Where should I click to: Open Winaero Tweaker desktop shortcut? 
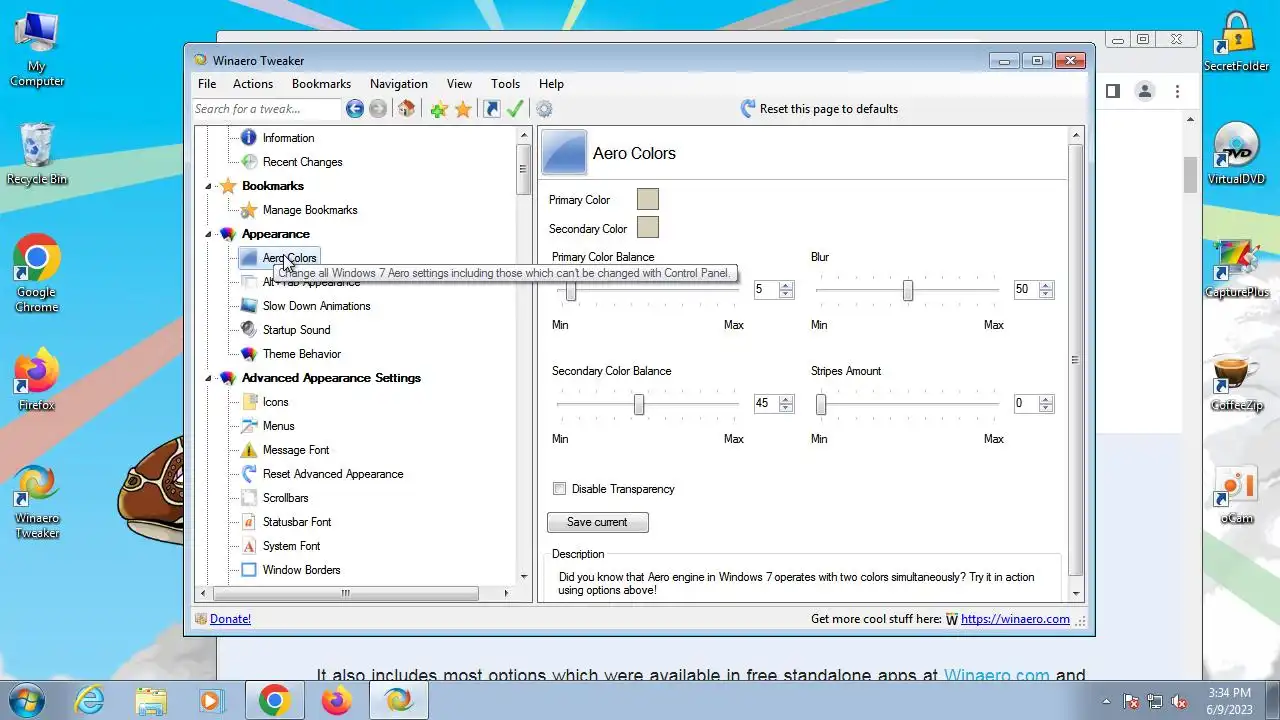click(37, 502)
